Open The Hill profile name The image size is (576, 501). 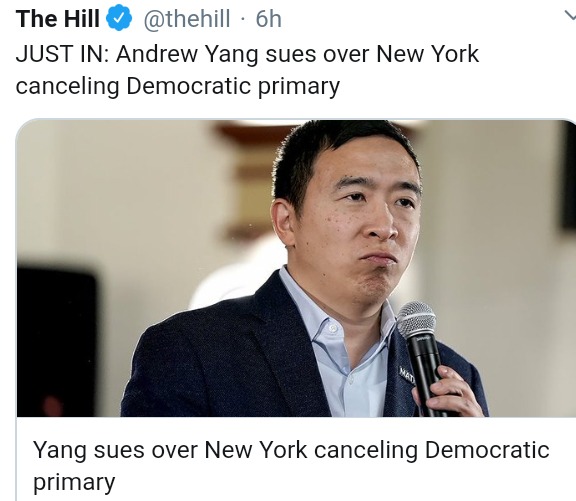pos(58,18)
